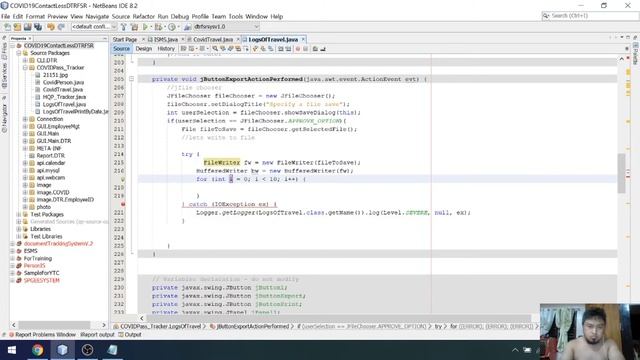Viewport: 640px width, 360px height.
Task: Click the NetBeans taskbar icon
Action: (62, 350)
